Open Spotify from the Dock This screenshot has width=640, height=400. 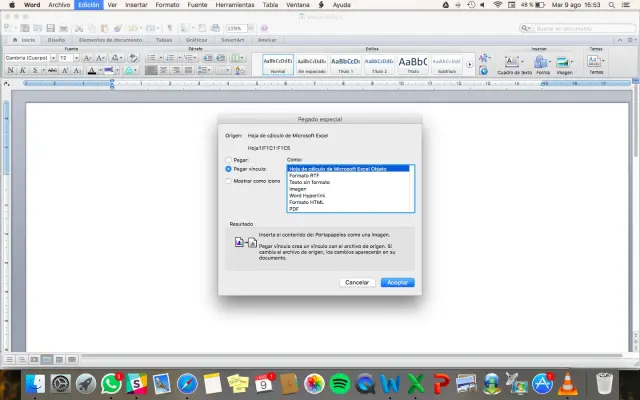pos(340,384)
